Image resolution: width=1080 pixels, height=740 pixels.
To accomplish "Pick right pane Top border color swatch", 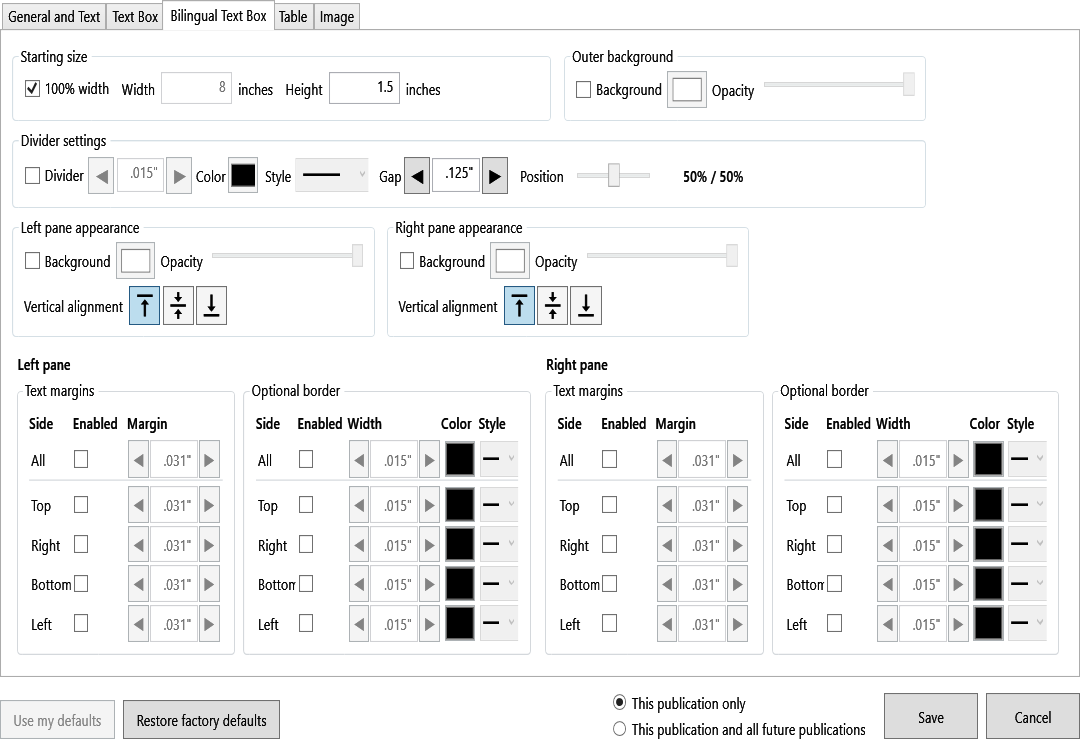I will 988,505.
